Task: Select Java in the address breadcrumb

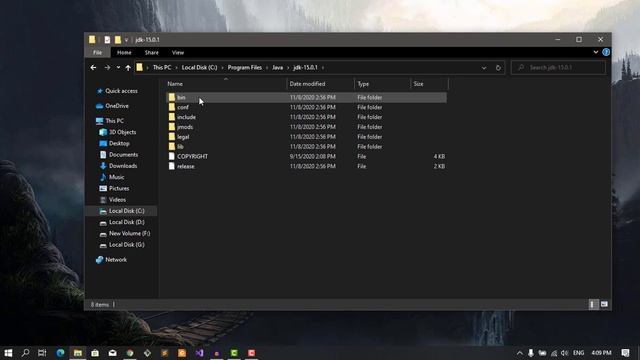Action: tap(278, 67)
